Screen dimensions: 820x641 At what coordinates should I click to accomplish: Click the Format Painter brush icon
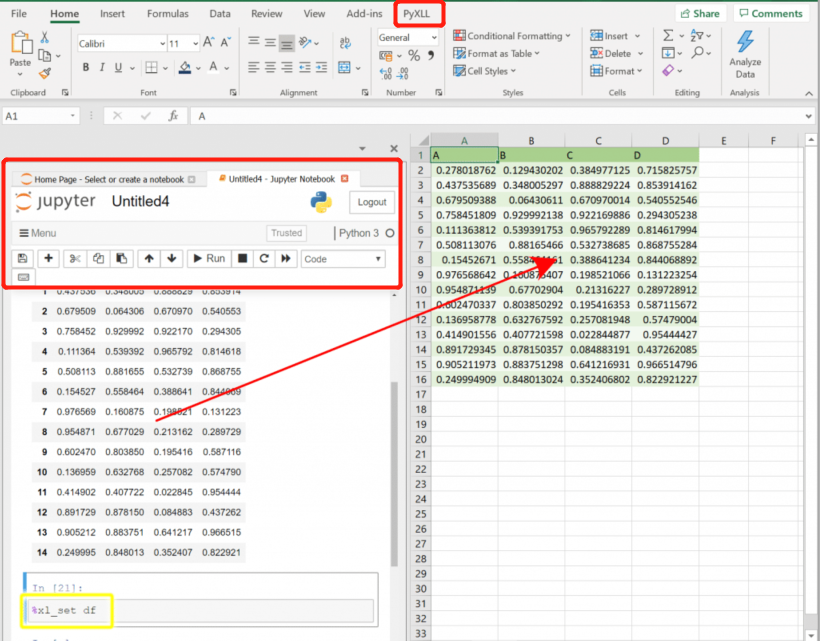pos(45,73)
